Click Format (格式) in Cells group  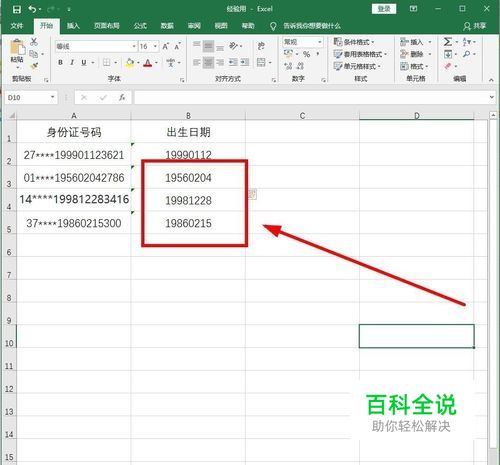click(x=414, y=66)
